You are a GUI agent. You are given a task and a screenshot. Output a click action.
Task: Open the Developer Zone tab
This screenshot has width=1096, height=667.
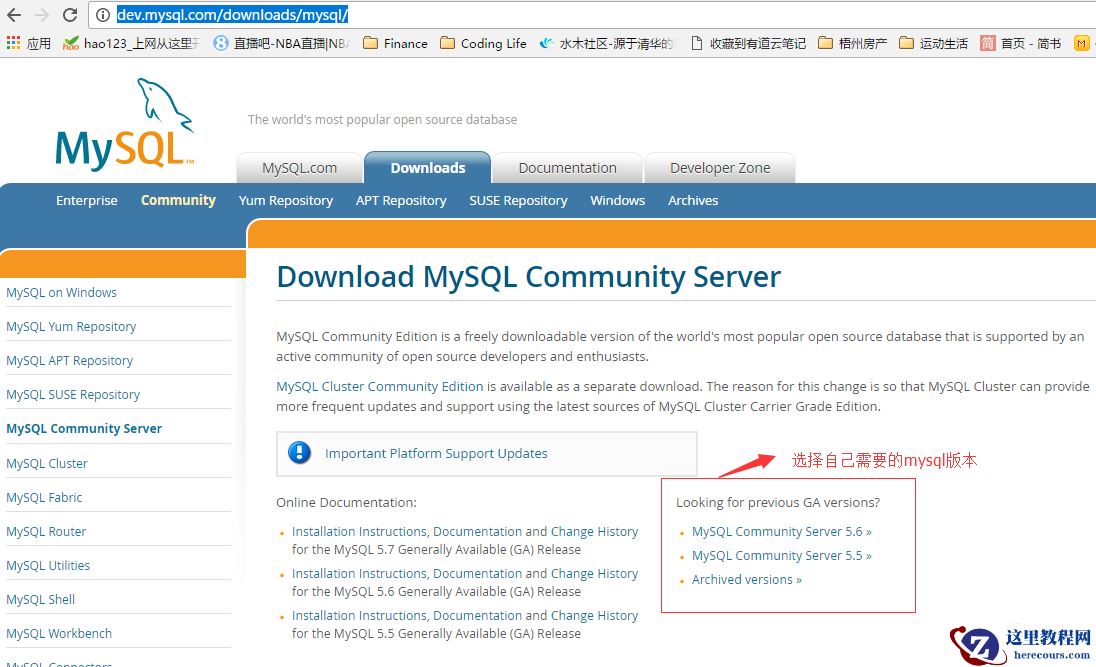[720, 168]
